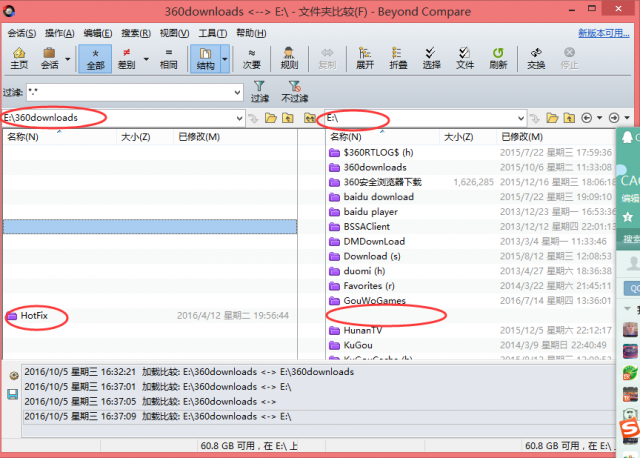Click the 交换 (Swap sides) icon
Viewport: 640px width, 458px height.
[x=536, y=59]
